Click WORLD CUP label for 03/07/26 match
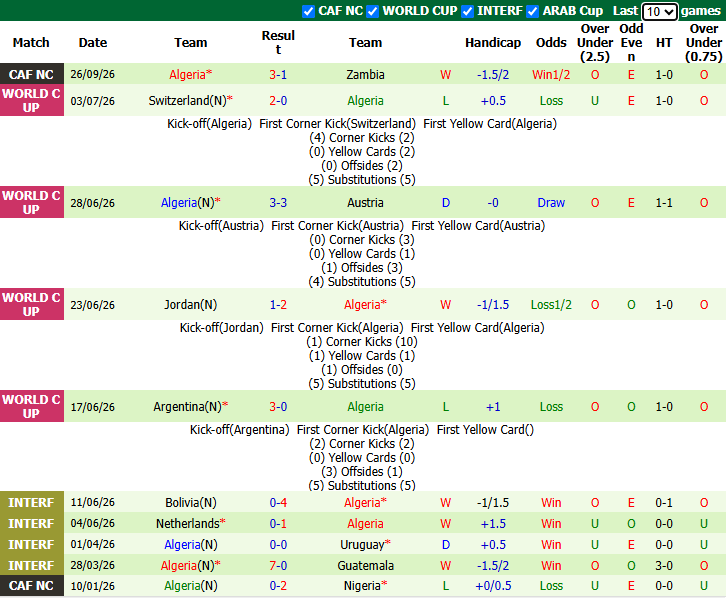 [x=31, y=100]
